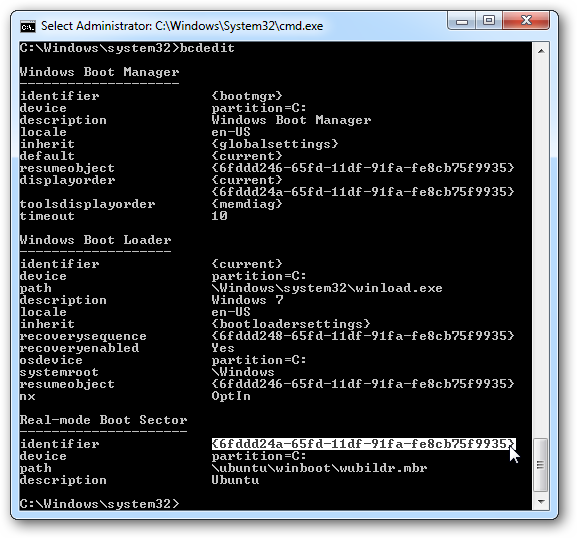Image resolution: width=577 pixels, height=538 pixels.
Task: Click the scrollbar up arrow
Action: 541,51
